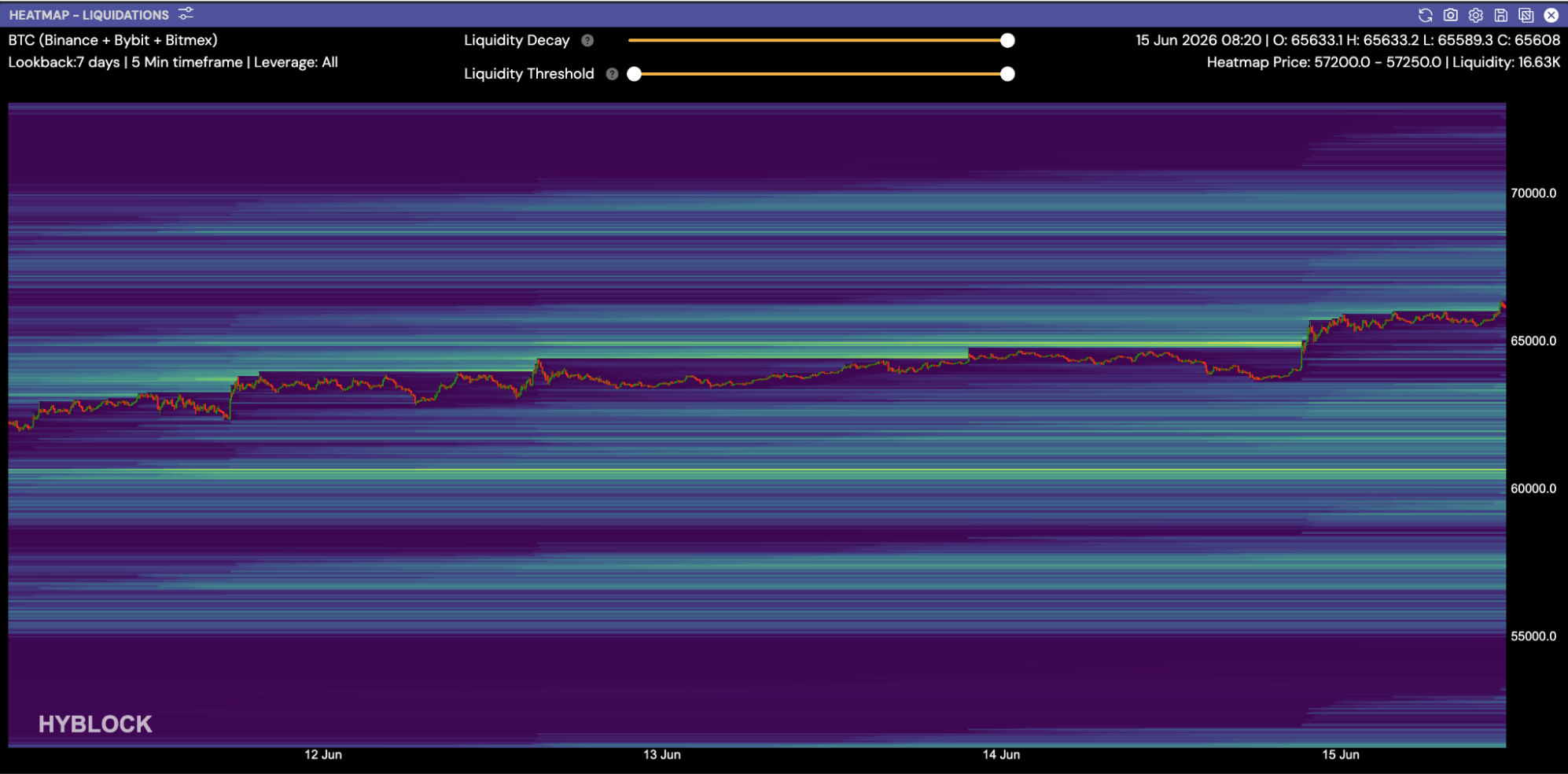The height and width of the screenshot is (774, 1568).
Task: Click the 55000.0 price axis label
Action: tap(1533, 636)
